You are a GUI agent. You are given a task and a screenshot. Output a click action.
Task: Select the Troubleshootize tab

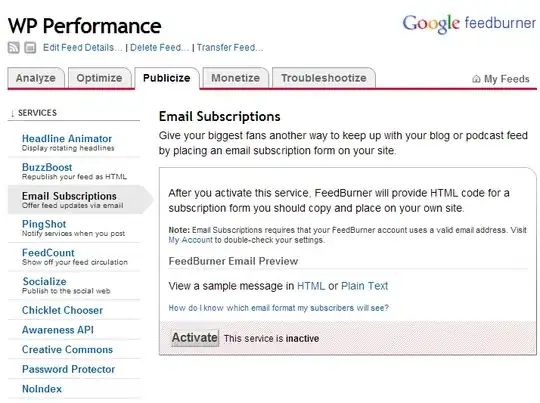pyautogui.click(x=324, y=78)
